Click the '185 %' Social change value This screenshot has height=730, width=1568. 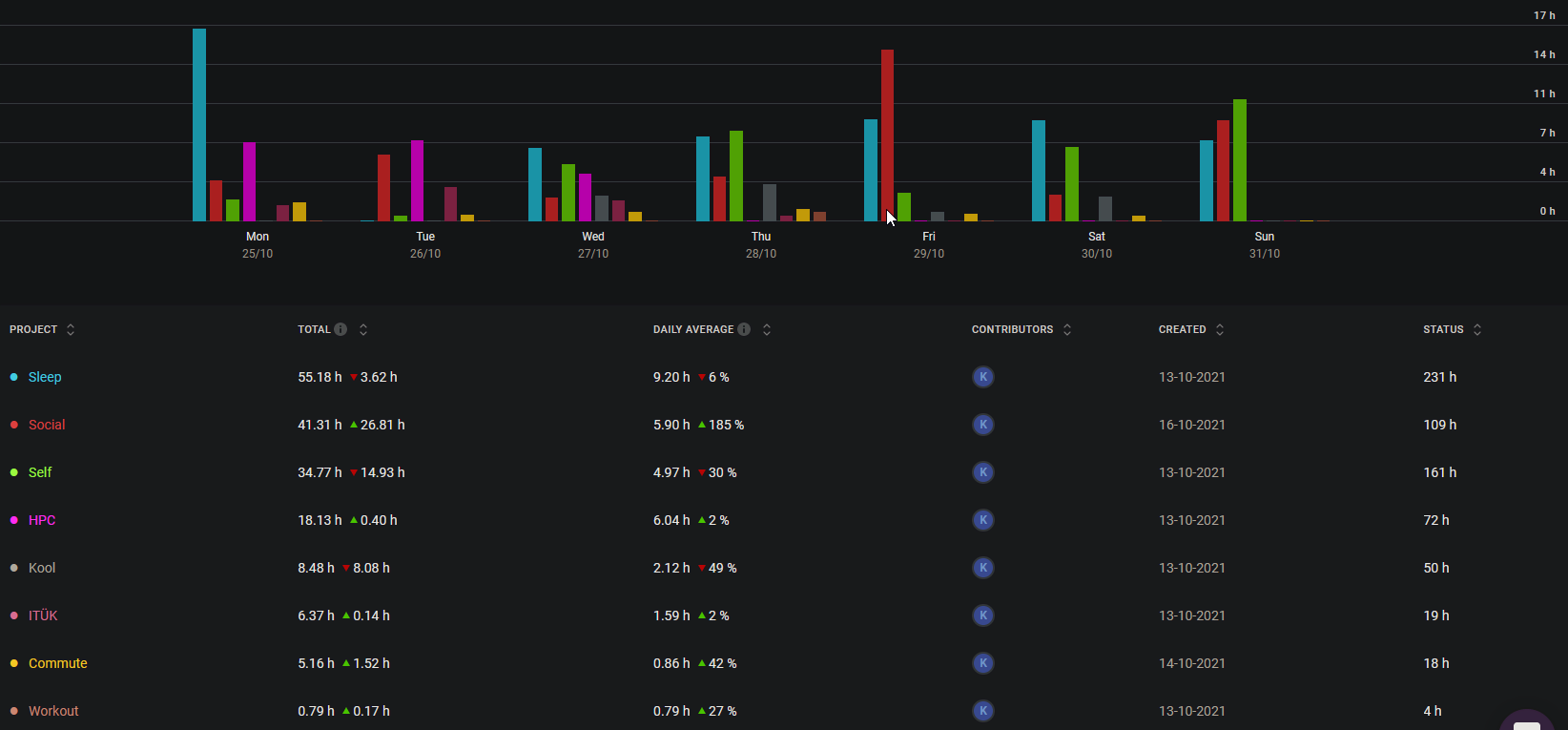coord(727,425)
